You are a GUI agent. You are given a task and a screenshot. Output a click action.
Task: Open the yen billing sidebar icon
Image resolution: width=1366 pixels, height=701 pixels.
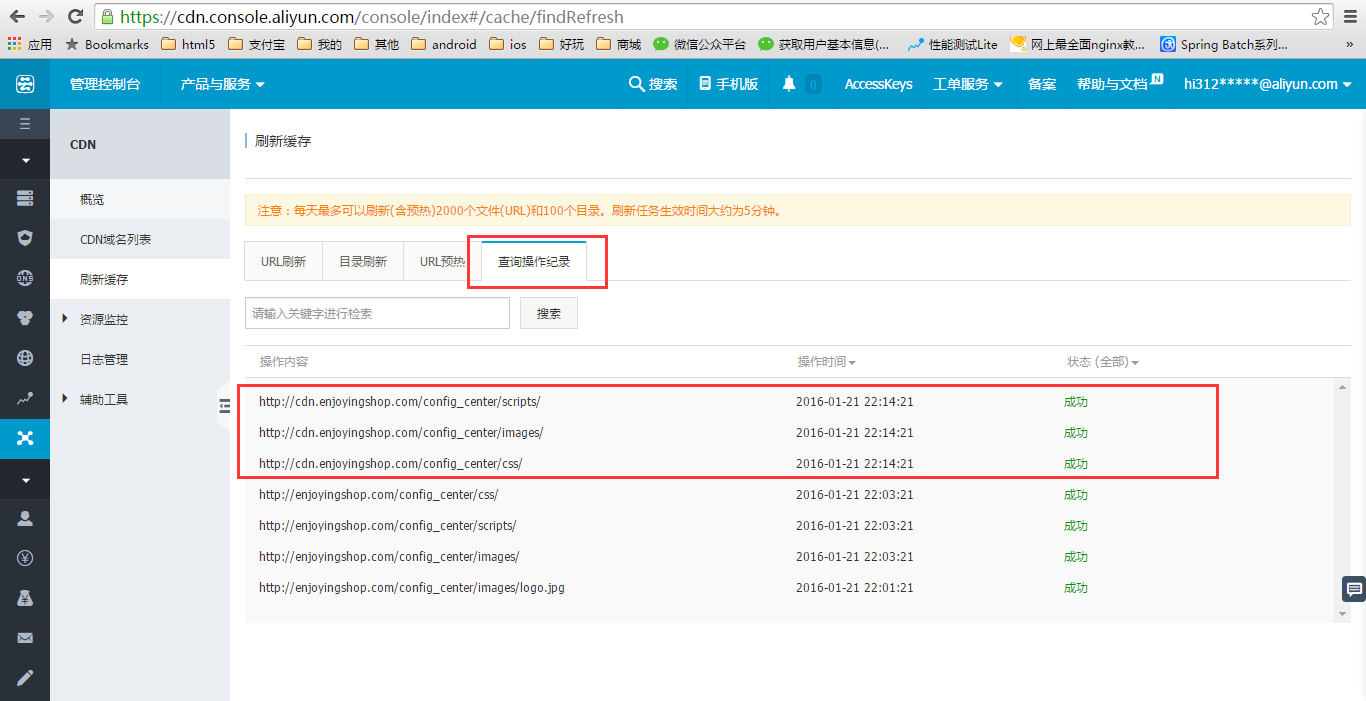(x=25, y=558)
